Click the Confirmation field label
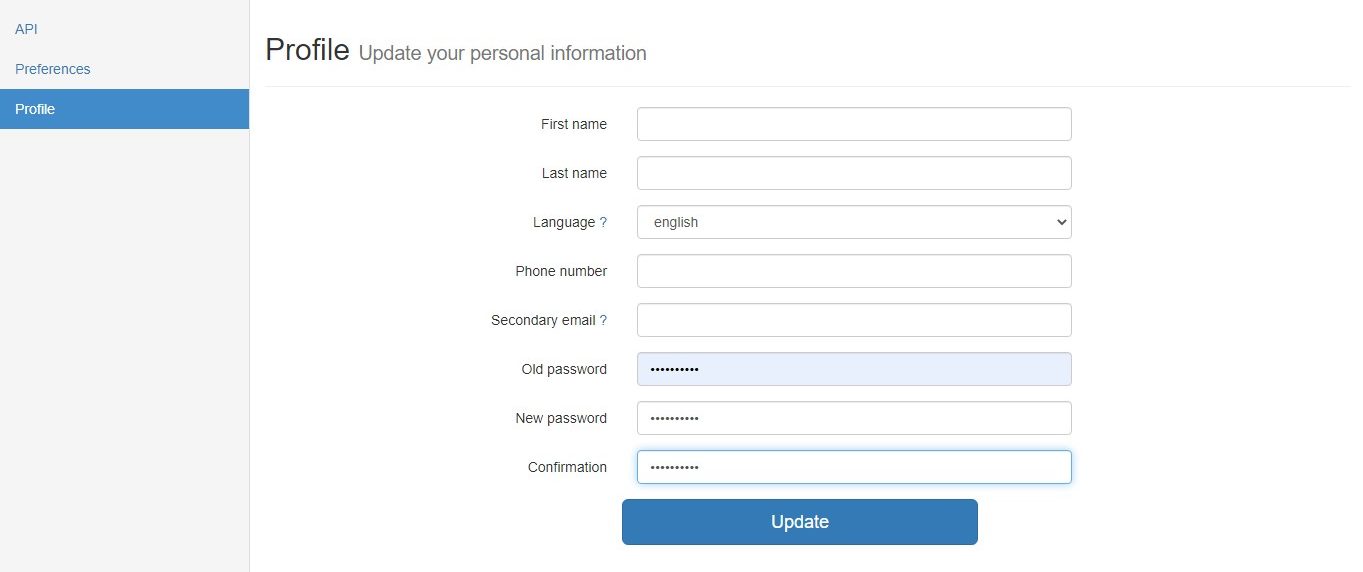 tap(566, 467)
